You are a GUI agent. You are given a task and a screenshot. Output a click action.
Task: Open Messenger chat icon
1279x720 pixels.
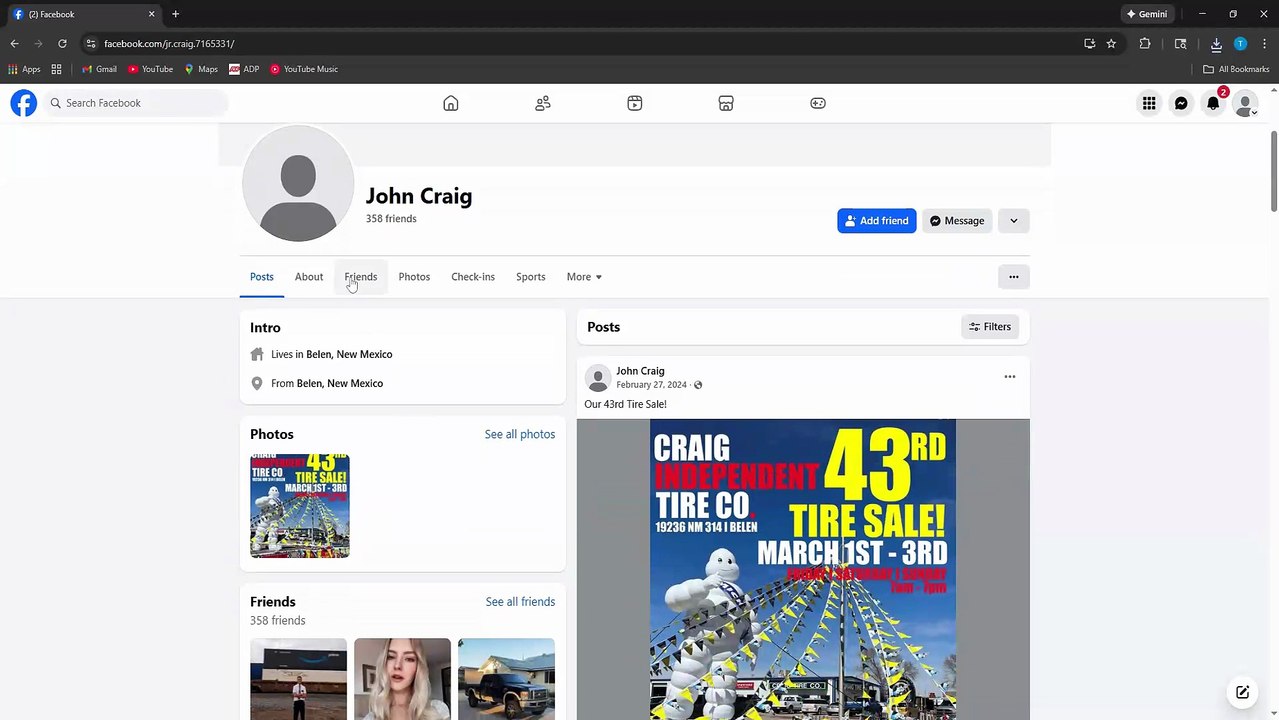click(1181, 103)
